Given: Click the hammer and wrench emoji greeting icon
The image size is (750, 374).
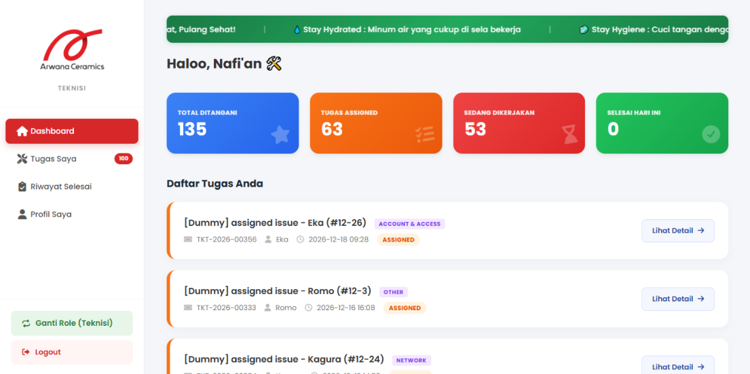Looking at the screenshot, I should coord(274,63).
